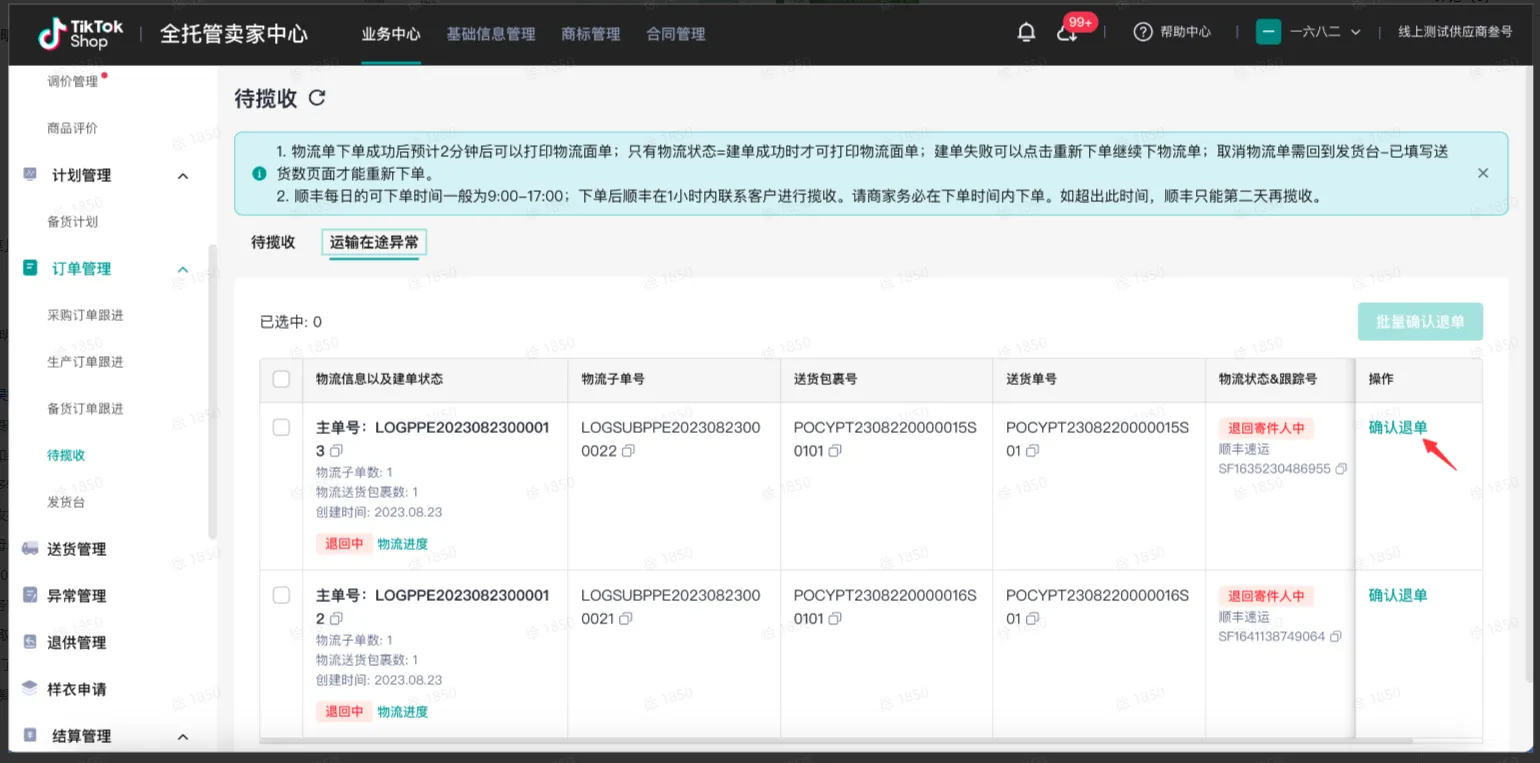Copy main order number LOGPPE20230823000012

tap(337, 618)
